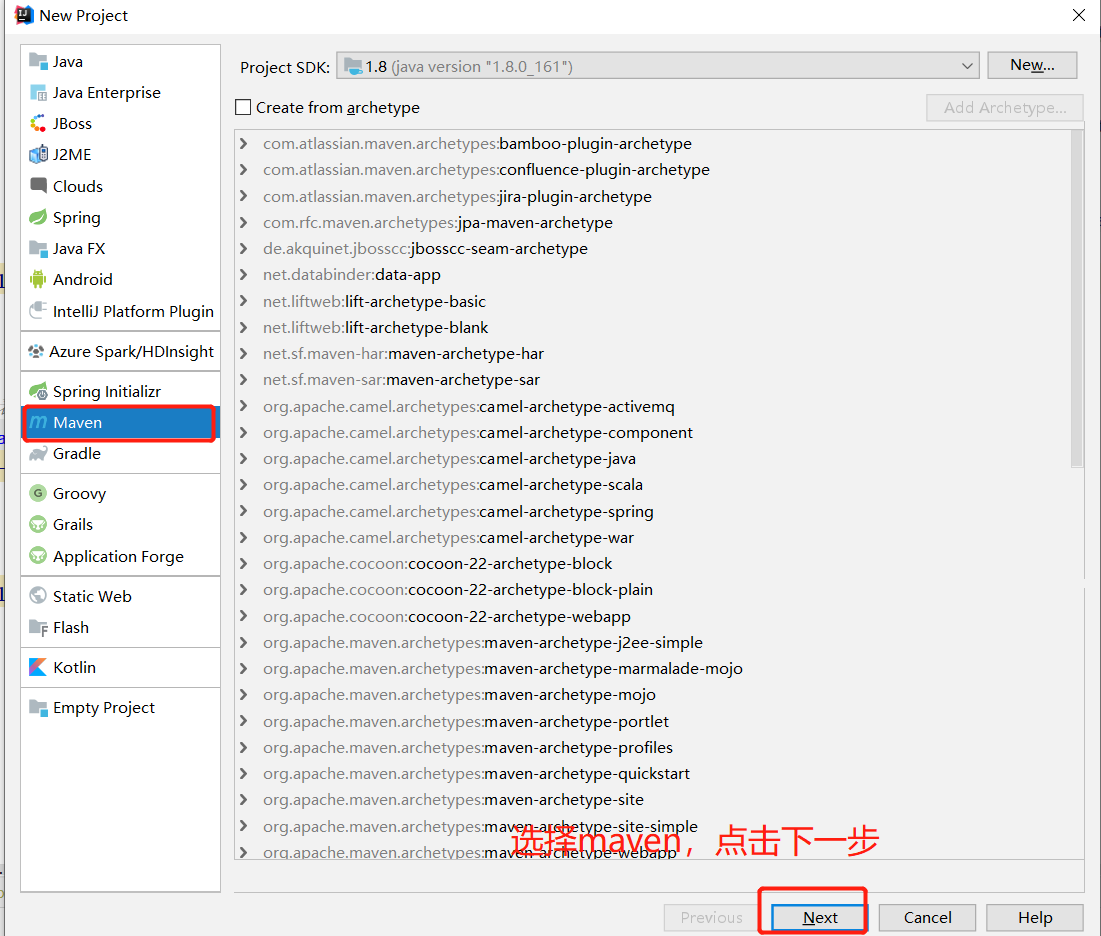Select the Gradle label
Viewport: 1101px width, 936px height.
(77, 454)
